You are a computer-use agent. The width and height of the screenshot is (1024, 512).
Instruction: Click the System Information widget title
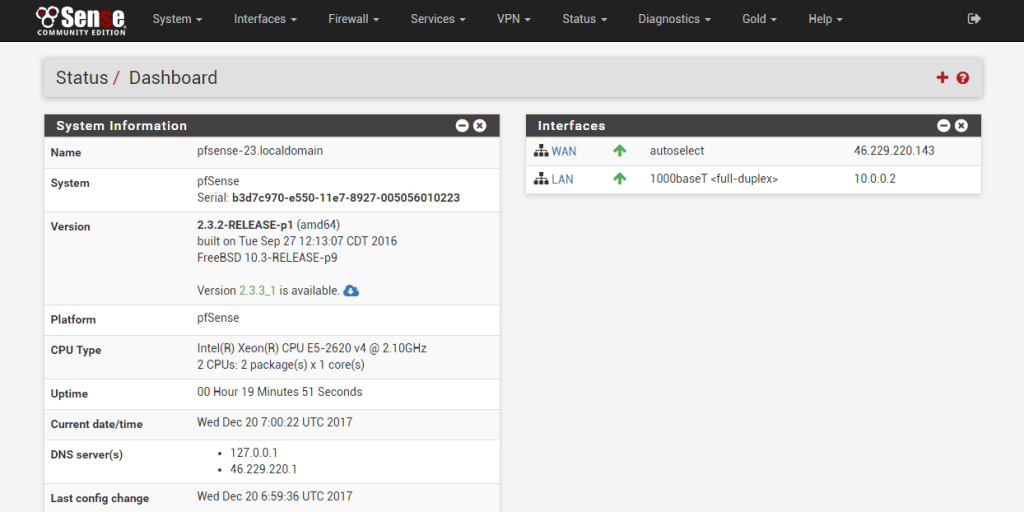pyautogui.click(x=121, y=125)
